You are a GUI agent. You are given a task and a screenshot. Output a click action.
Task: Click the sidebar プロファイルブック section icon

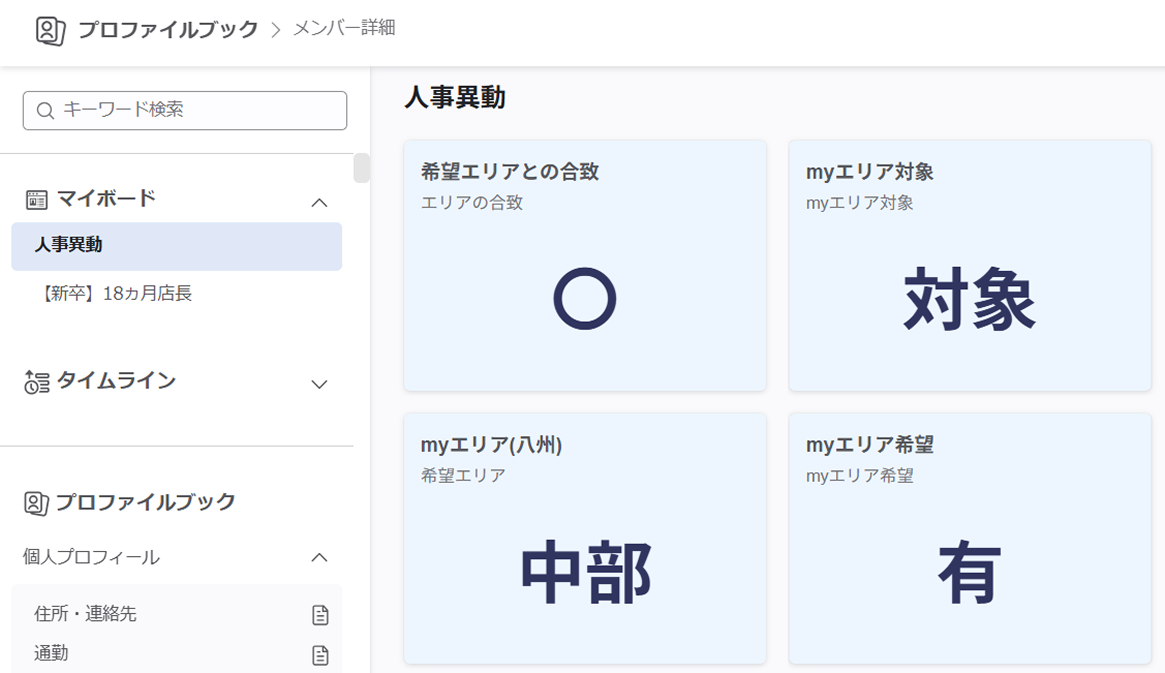[36, 503]
